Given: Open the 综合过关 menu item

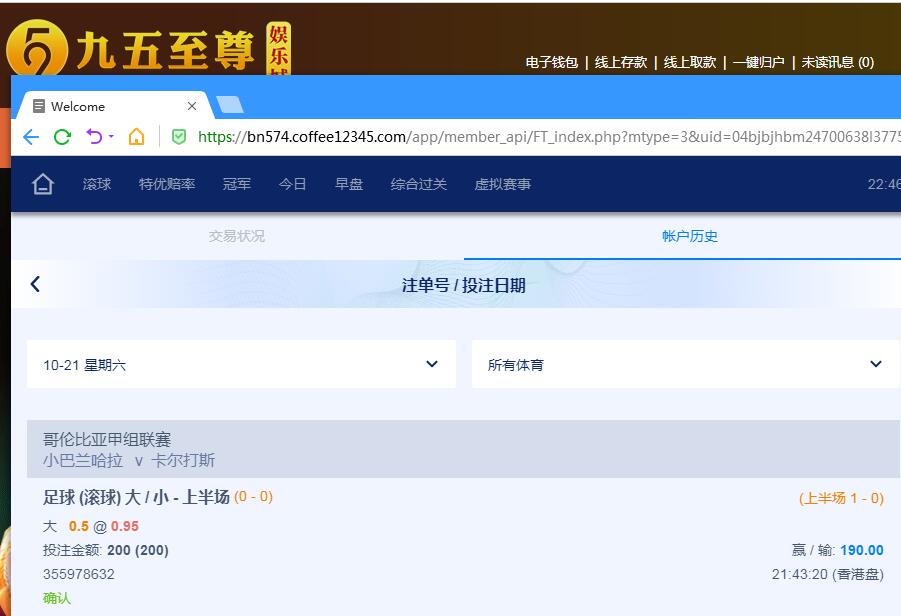Looking at the screenshot, I should [418, 184].
